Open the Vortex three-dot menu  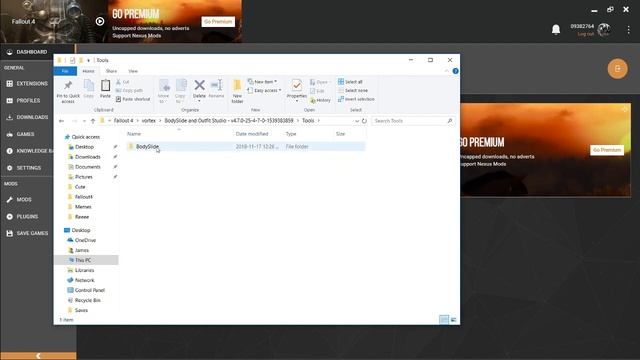point(629,29)
